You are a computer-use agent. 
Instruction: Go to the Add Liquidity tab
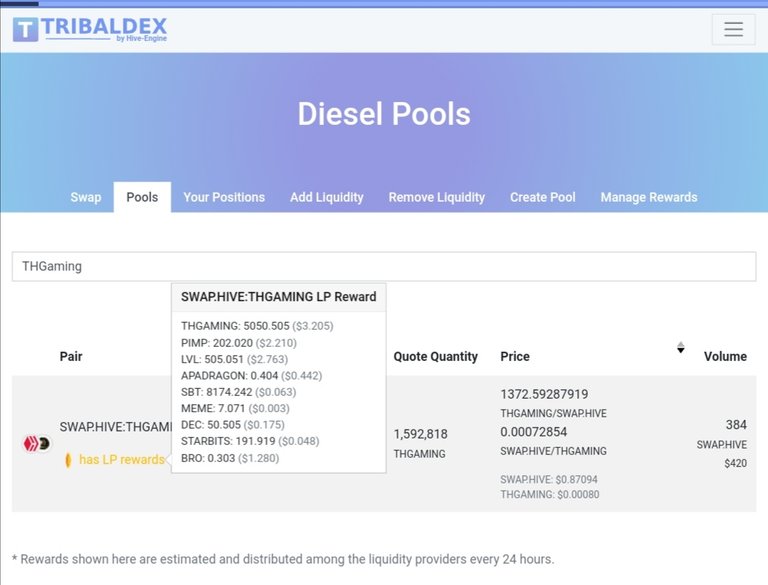click(x=327, y=197)
